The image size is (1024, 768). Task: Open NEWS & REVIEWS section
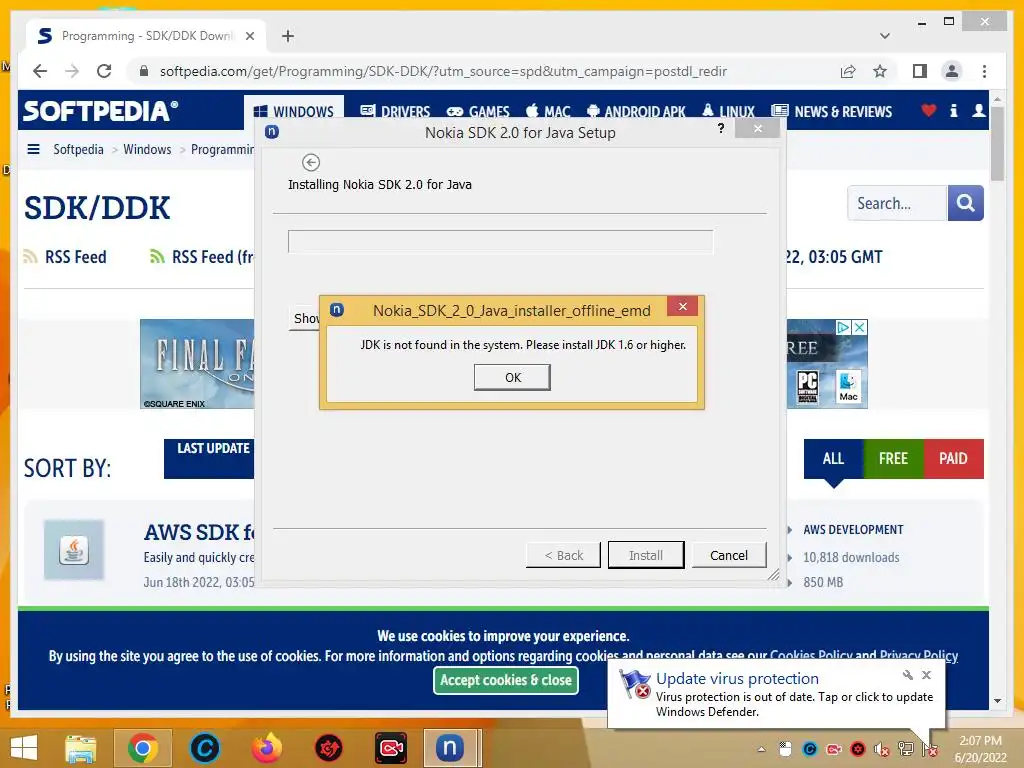[x=831, y=112]
